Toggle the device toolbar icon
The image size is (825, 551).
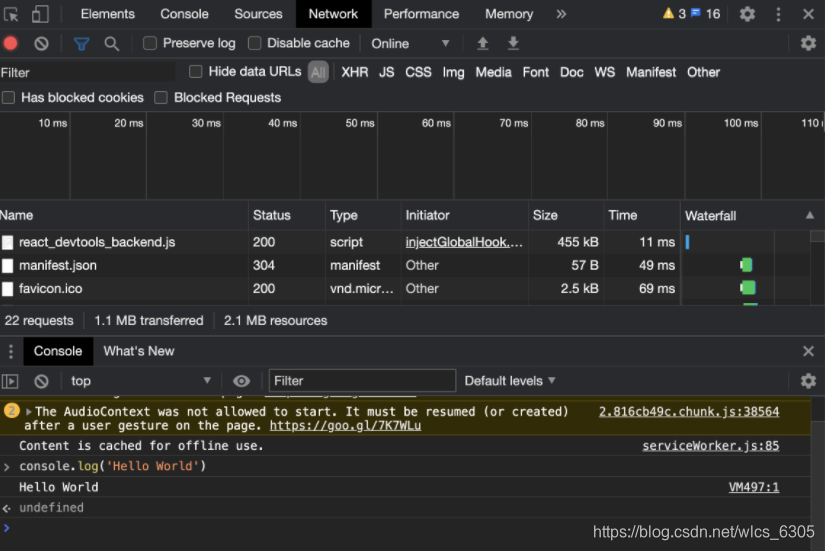(40, 14)
